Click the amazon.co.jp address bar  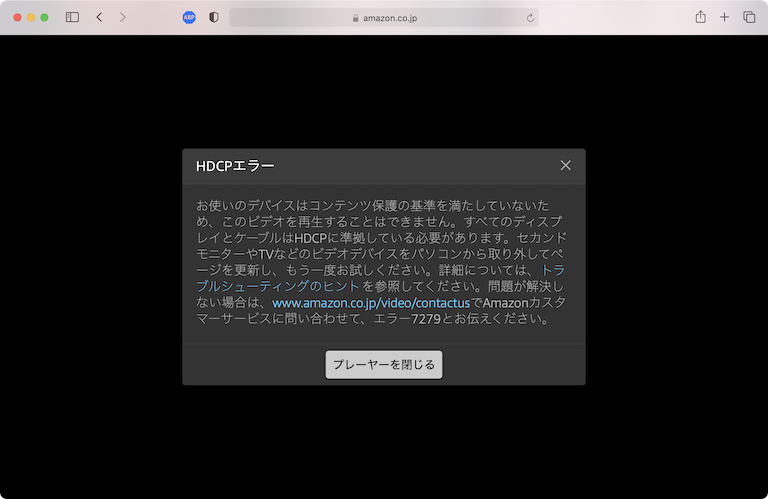(x=384, y=18)
